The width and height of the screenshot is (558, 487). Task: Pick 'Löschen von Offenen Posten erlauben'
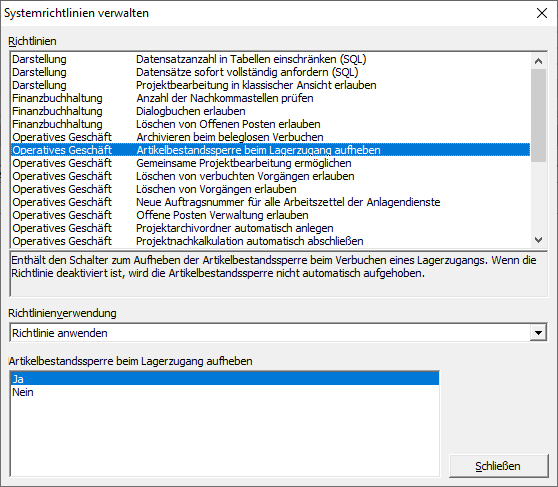270,124
